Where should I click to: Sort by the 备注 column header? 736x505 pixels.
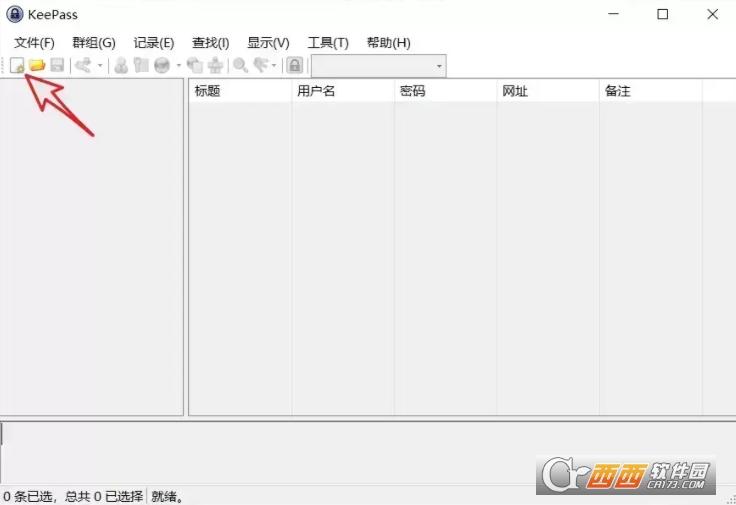651,91
